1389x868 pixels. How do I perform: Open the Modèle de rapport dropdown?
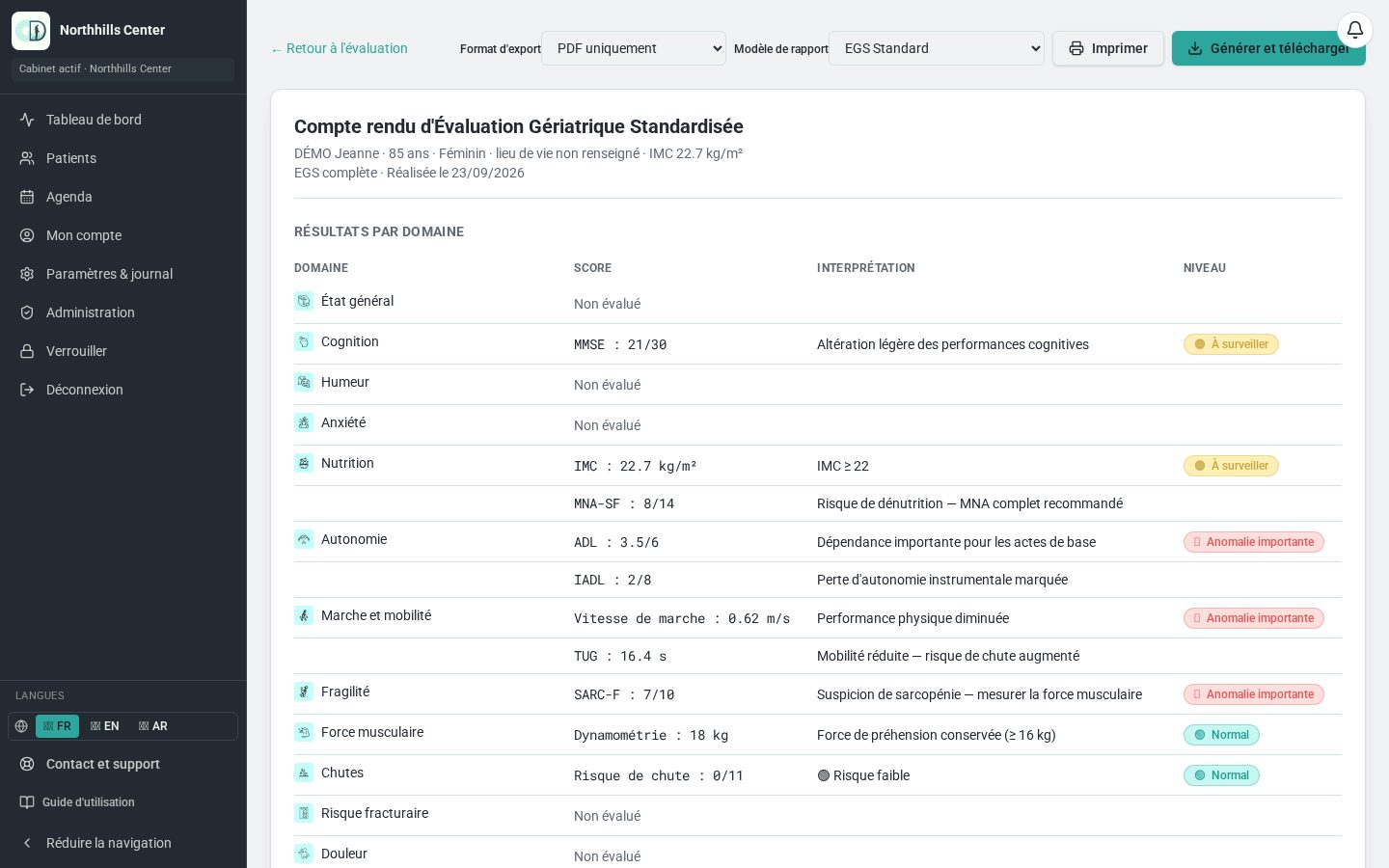(x=937, y=48)
